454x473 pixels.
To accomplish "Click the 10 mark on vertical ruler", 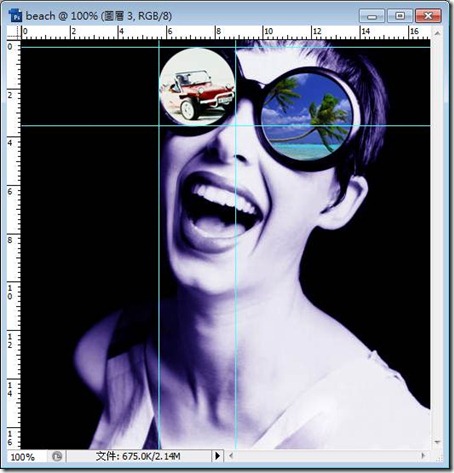I will click(10, 292).
